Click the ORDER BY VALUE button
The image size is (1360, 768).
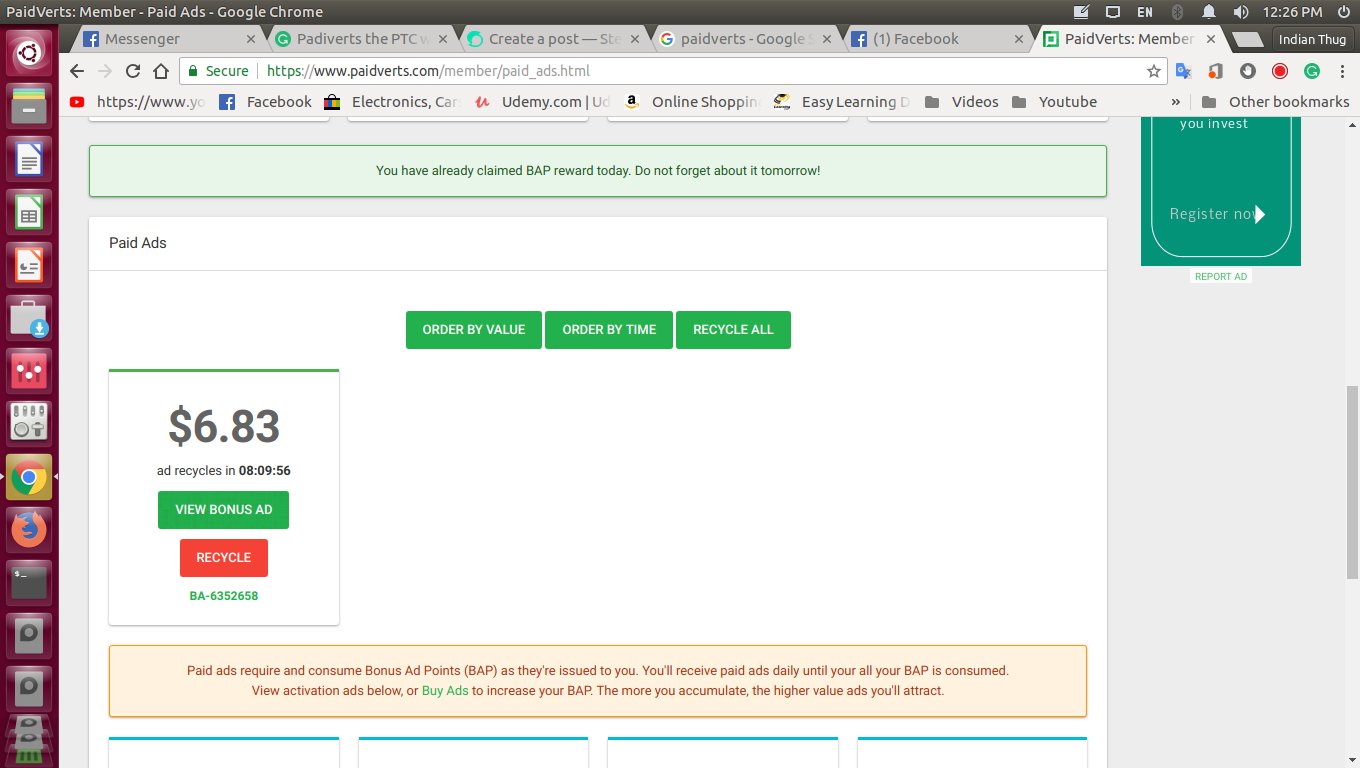[474, 330]
